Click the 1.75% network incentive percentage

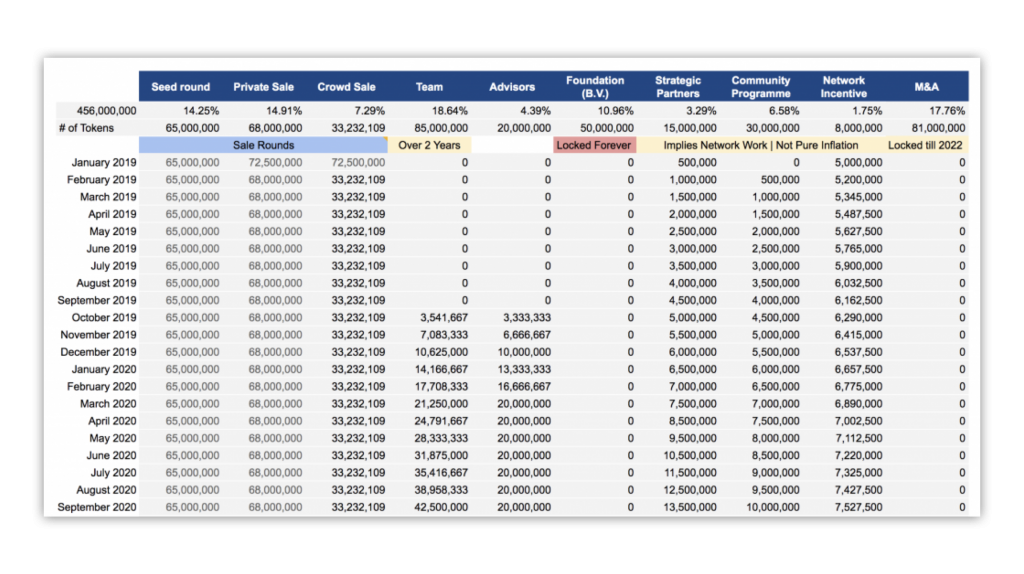[x=867, y=111]
